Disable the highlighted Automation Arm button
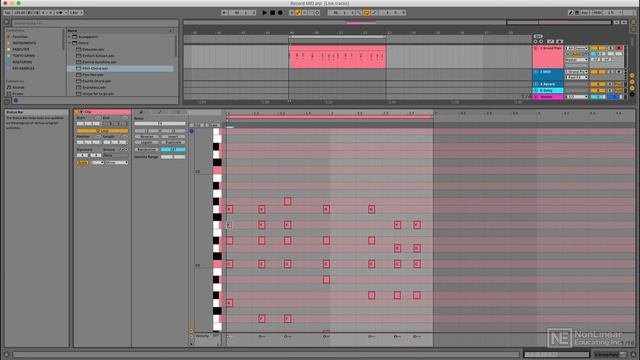640x360 pixels. [298, 13]
